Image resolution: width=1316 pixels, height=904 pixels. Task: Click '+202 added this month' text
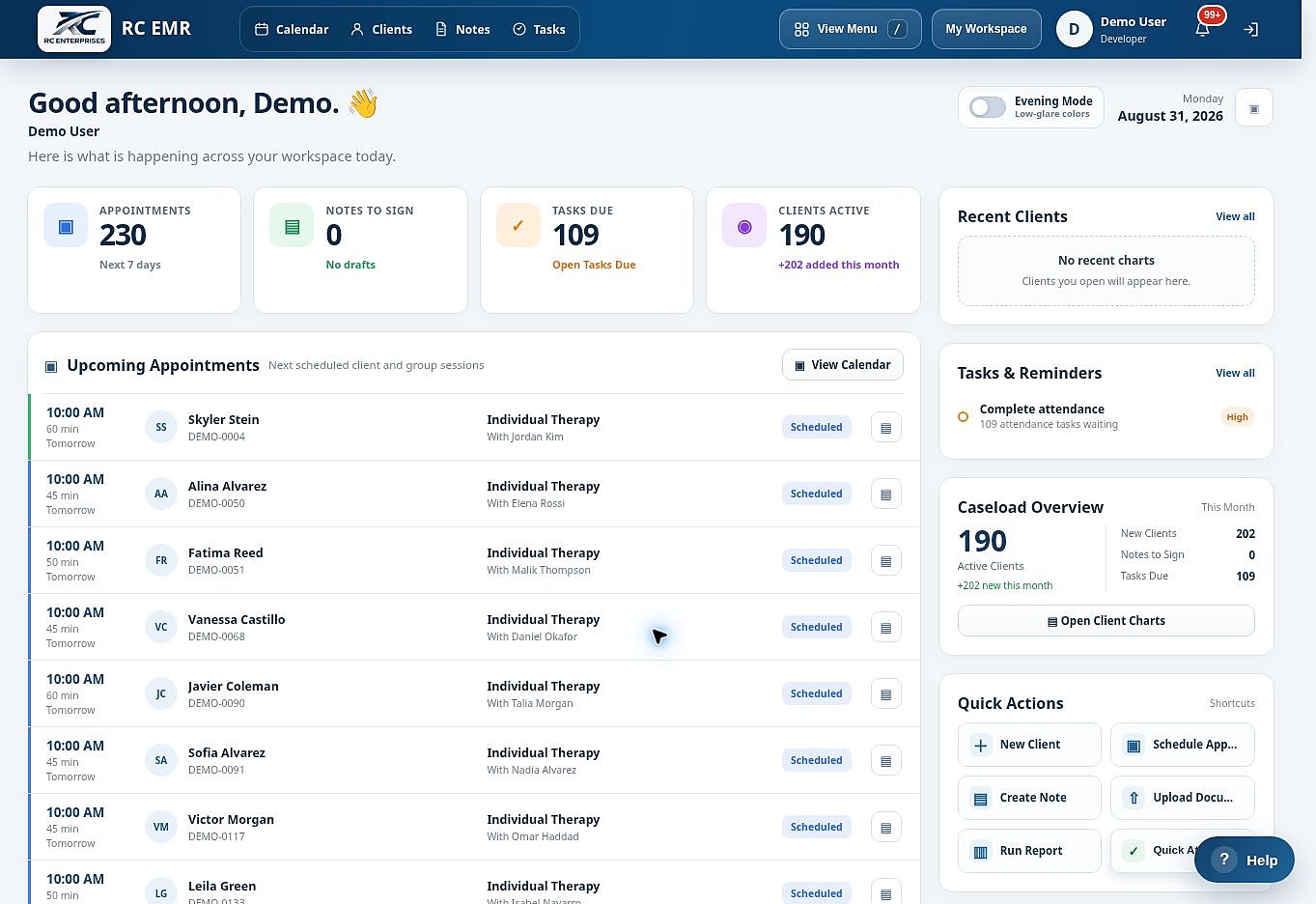coord(839,265)
